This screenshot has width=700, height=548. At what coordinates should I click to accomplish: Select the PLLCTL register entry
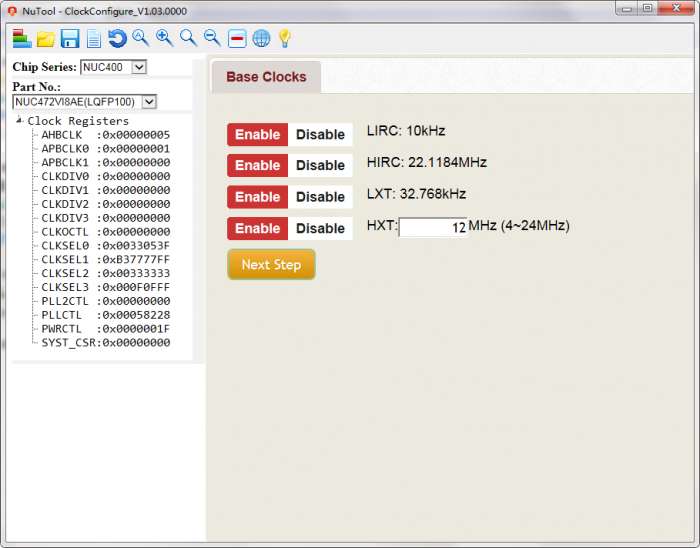click(105, 315)
